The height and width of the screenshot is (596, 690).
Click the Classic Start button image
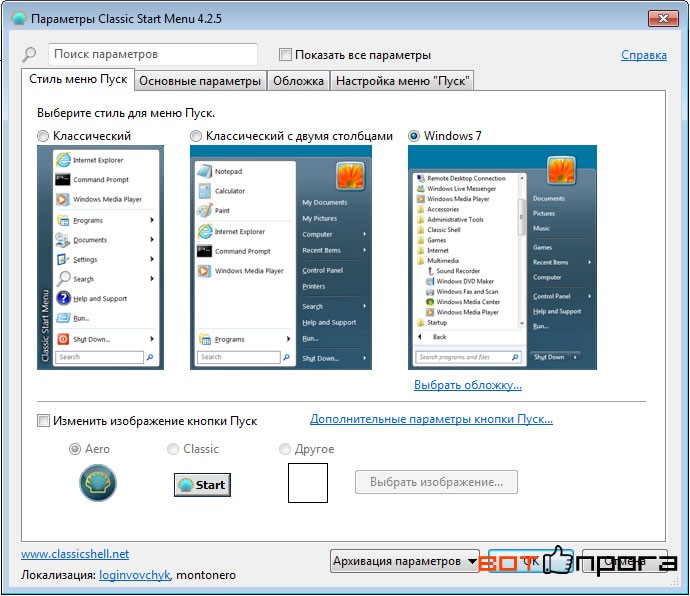[202, 485]
